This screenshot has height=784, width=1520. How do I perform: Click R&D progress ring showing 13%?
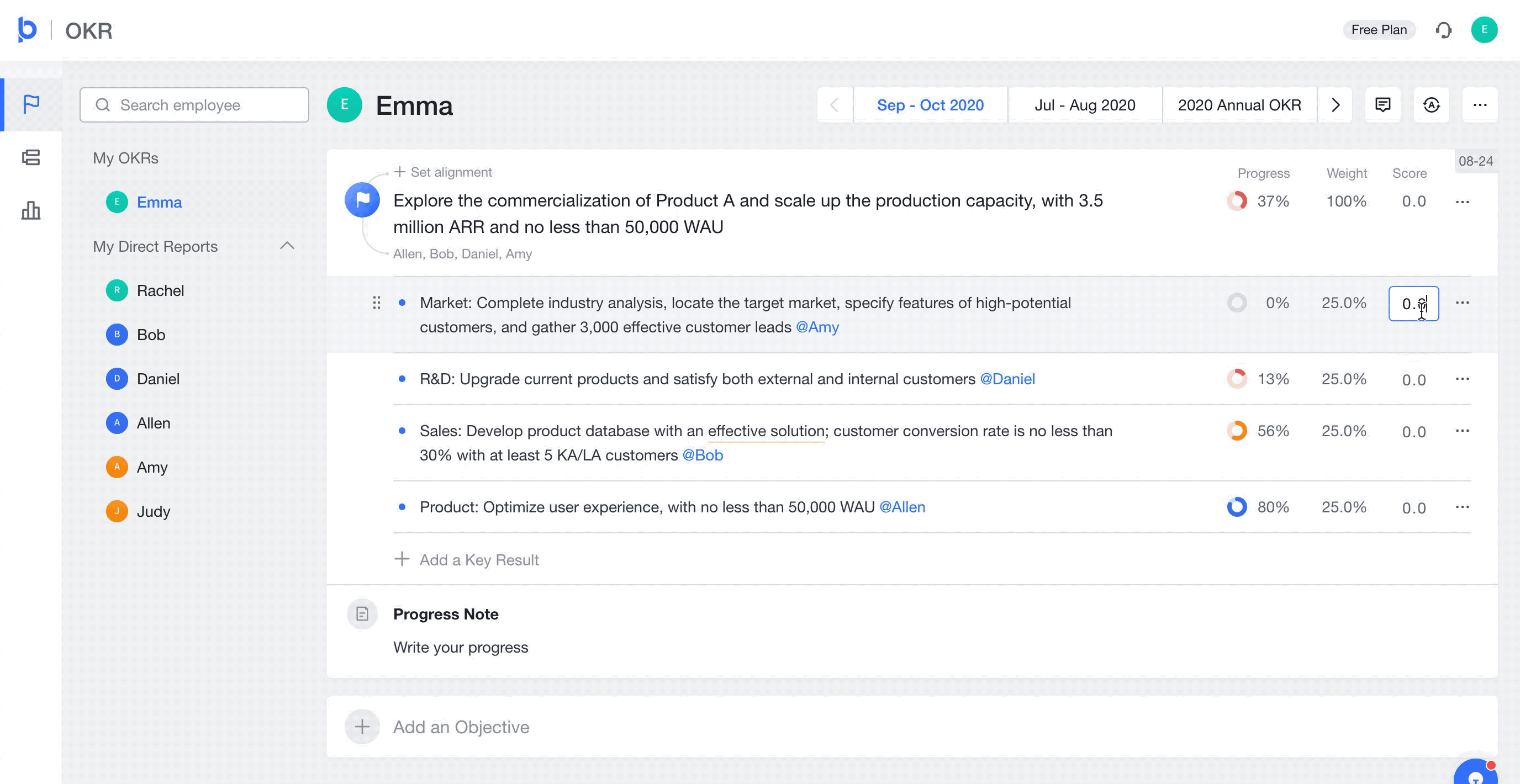[1237, 379]
